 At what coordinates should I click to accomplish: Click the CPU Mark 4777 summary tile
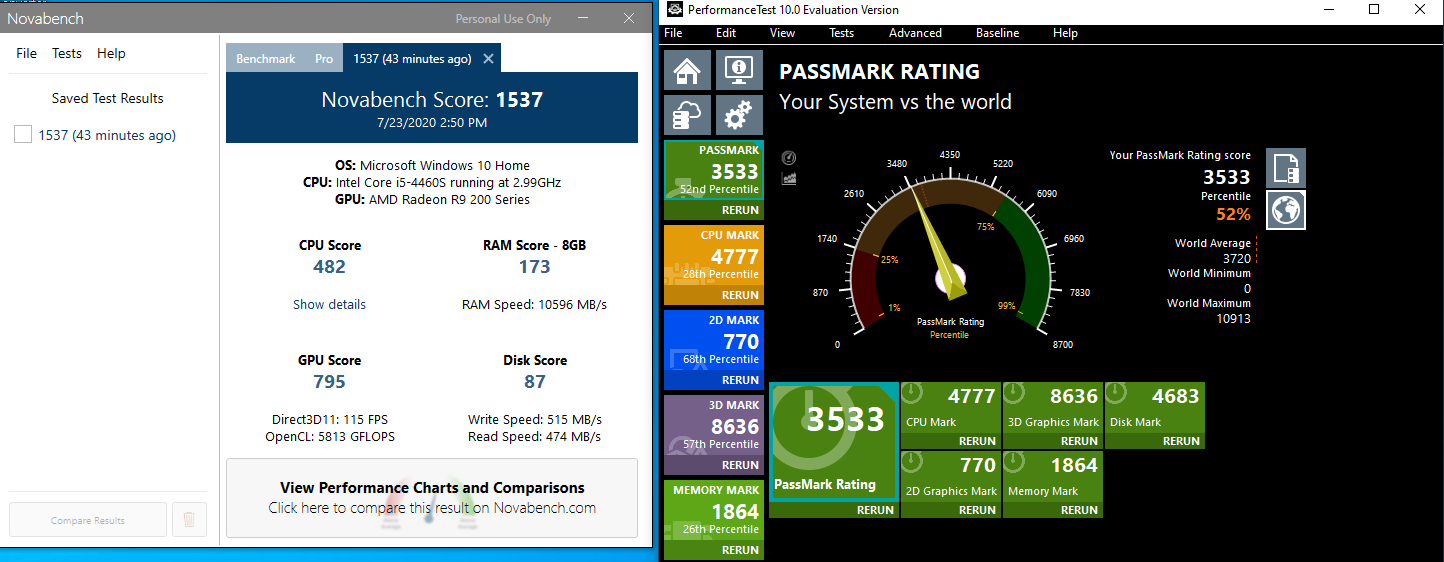click(950, 409)
